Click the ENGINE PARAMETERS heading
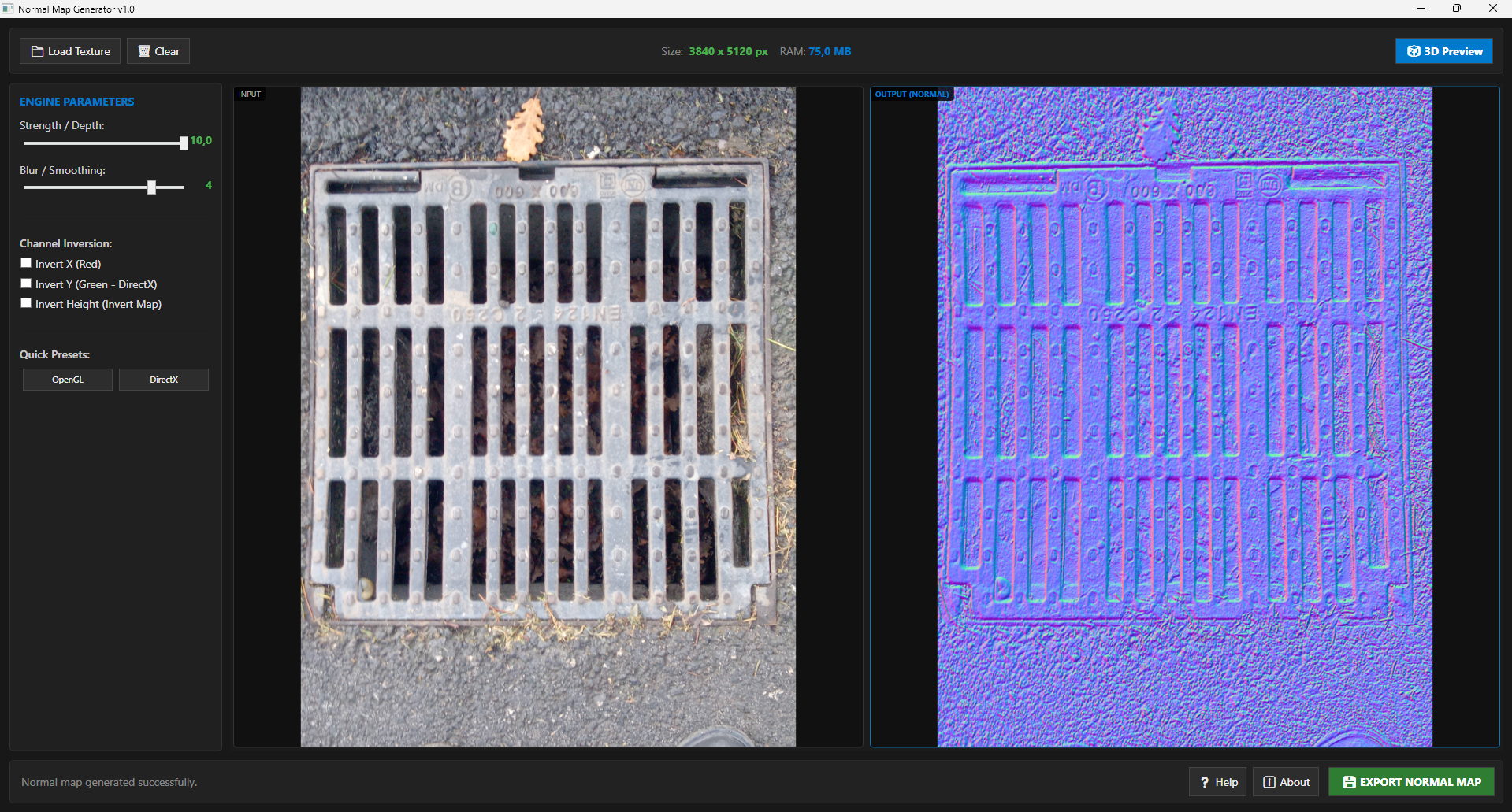Screen dimensions: 1512x812 click(x=77, y=102)
